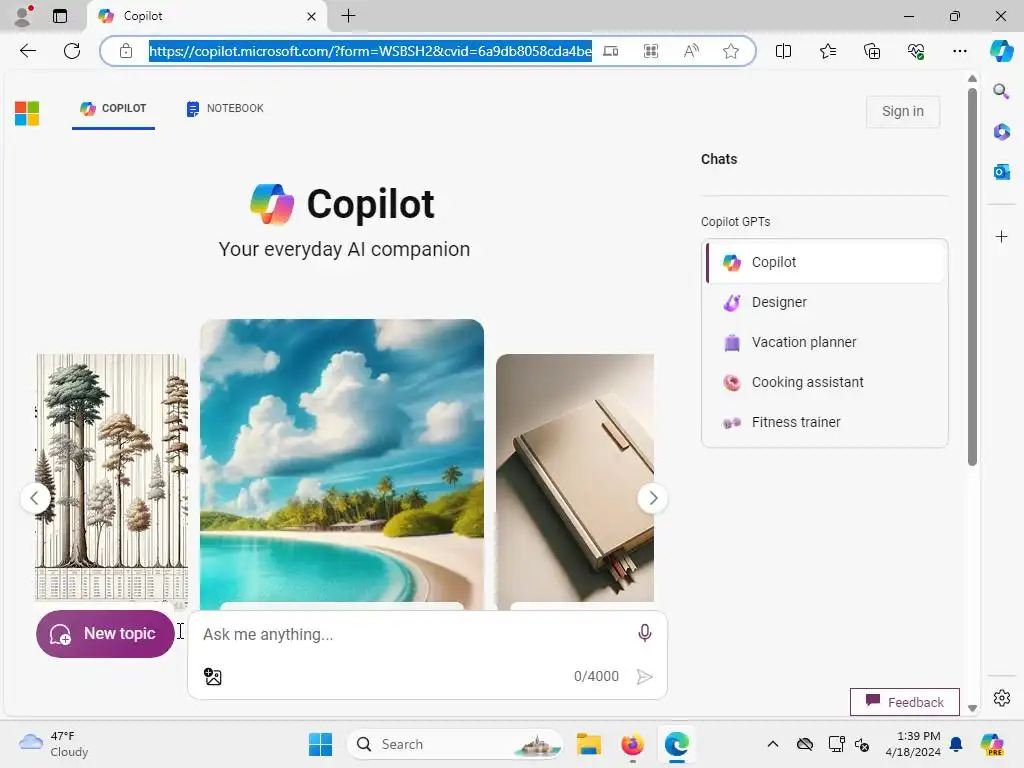
Task: Open the Feedback button
Action: (904, 702)
